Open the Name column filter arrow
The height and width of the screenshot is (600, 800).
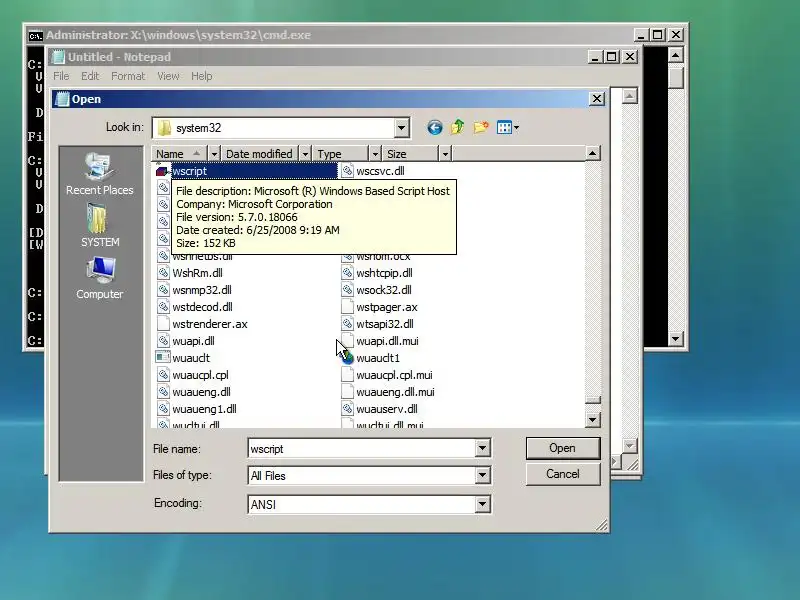(214, 154)
